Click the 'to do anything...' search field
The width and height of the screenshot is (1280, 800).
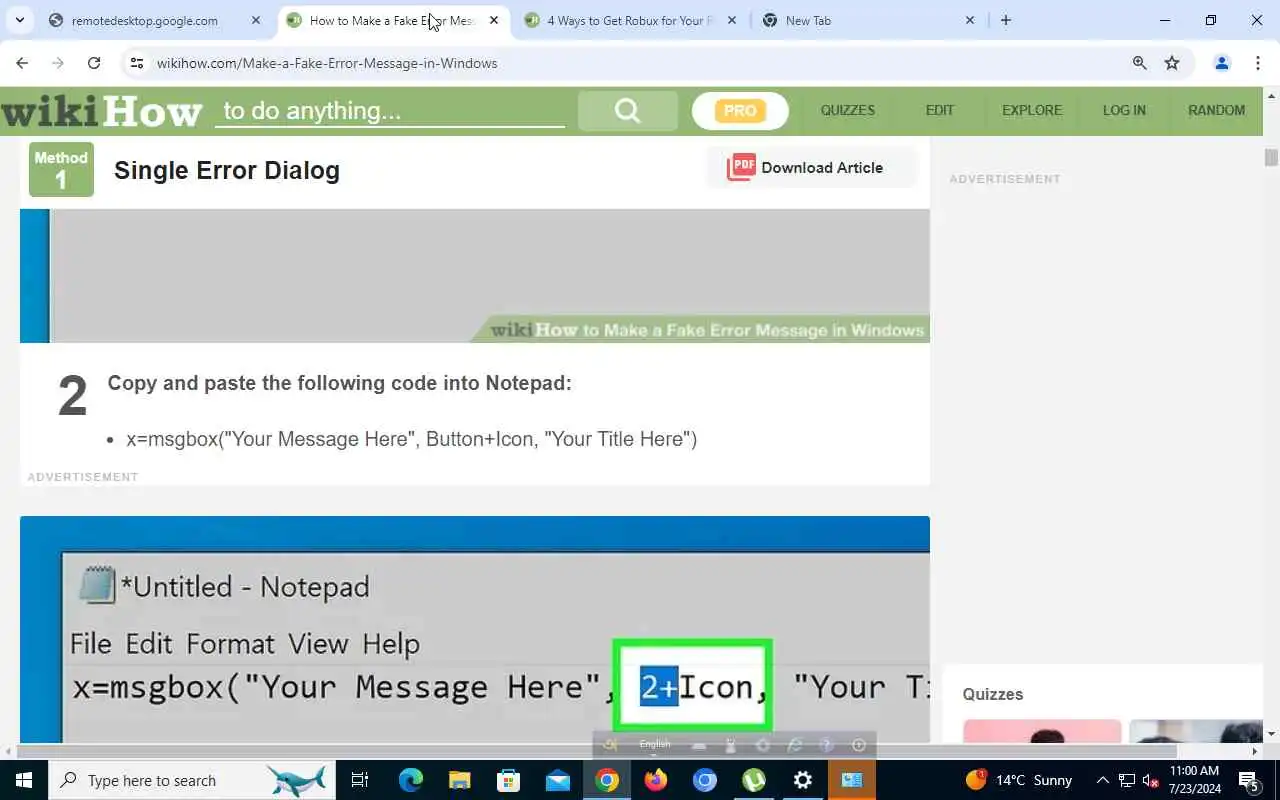point(390,110)
